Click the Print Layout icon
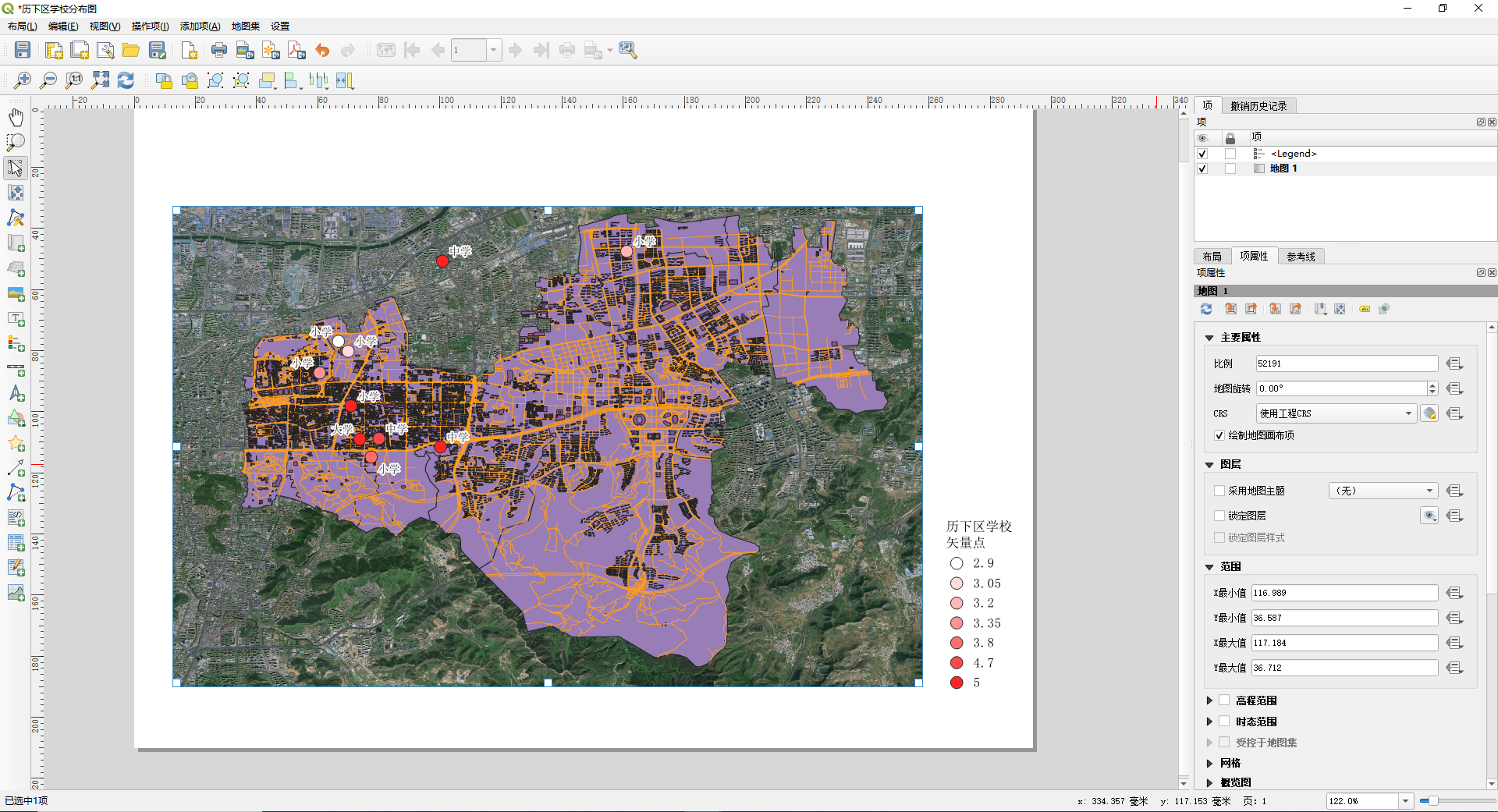The width and height of the screenshot is (1498, 812). click(219, 51)
